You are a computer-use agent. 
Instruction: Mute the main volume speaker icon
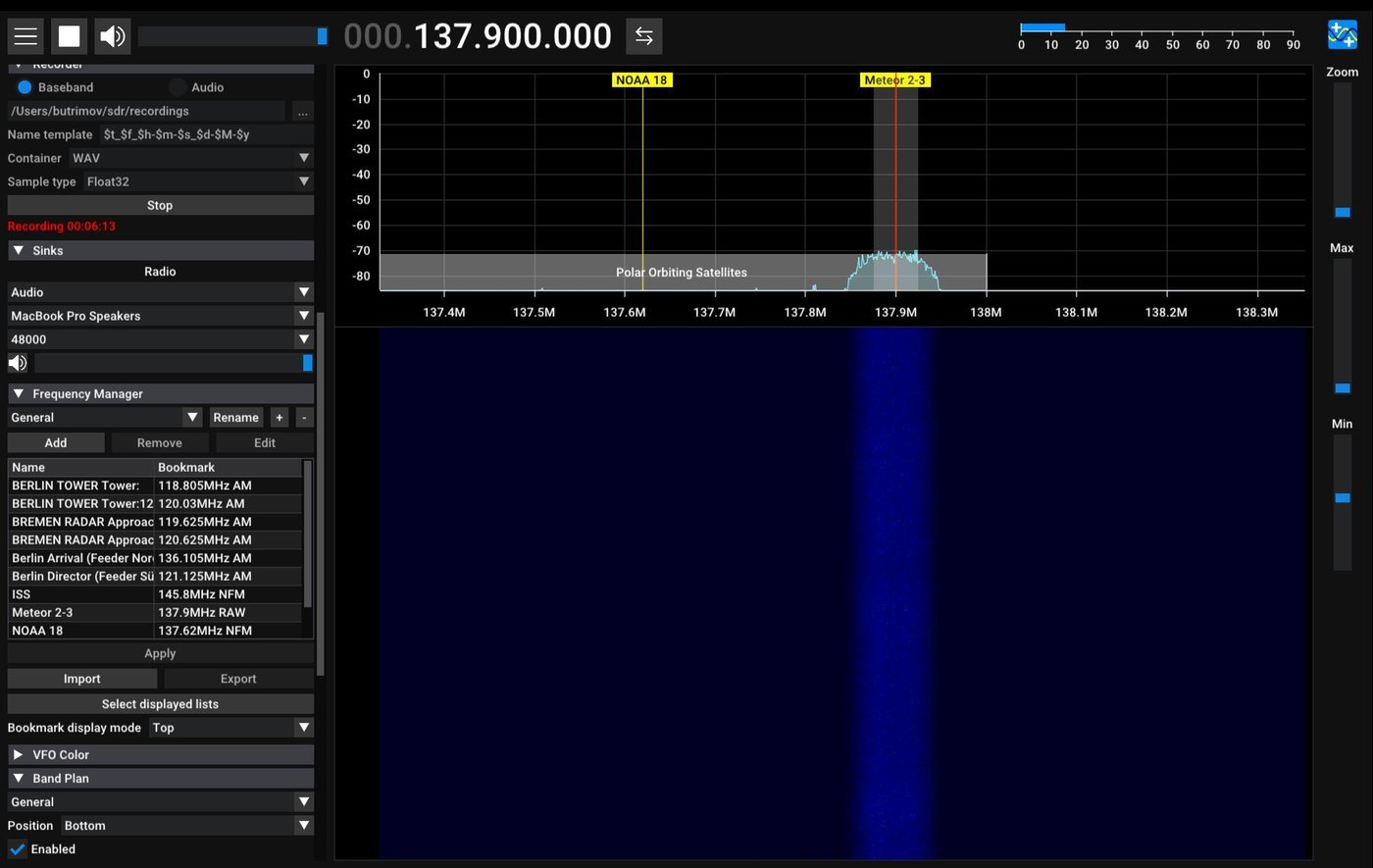click(113, 36)
